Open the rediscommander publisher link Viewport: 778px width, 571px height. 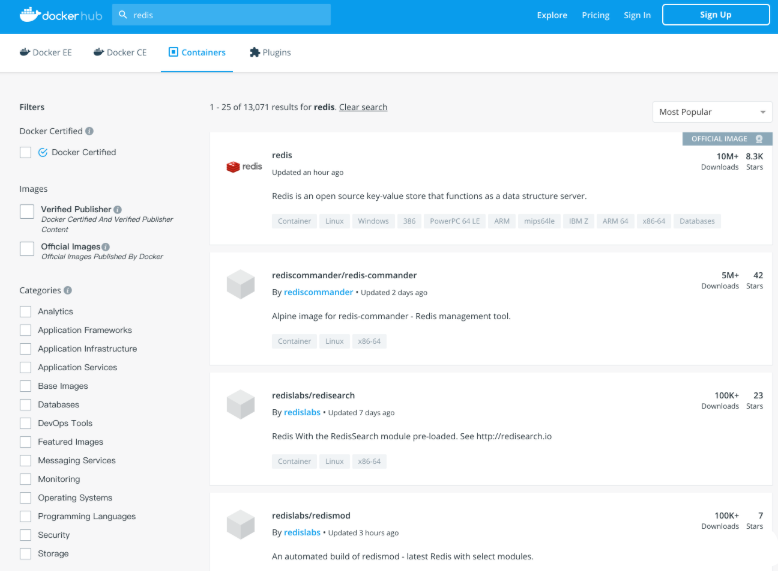pyautogui.click(x=318, y=292)
